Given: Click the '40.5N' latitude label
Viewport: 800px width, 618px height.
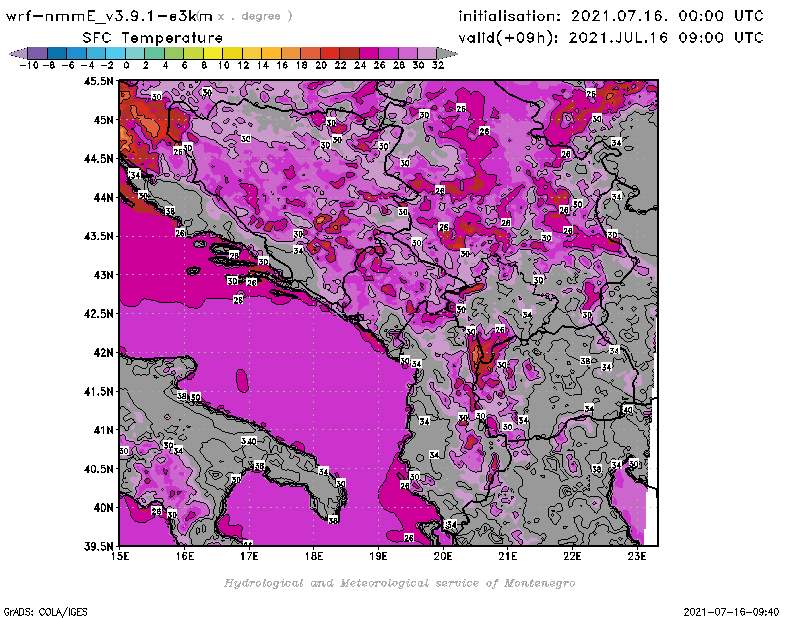Looking at the screenshot, I should tap(98, 469).
